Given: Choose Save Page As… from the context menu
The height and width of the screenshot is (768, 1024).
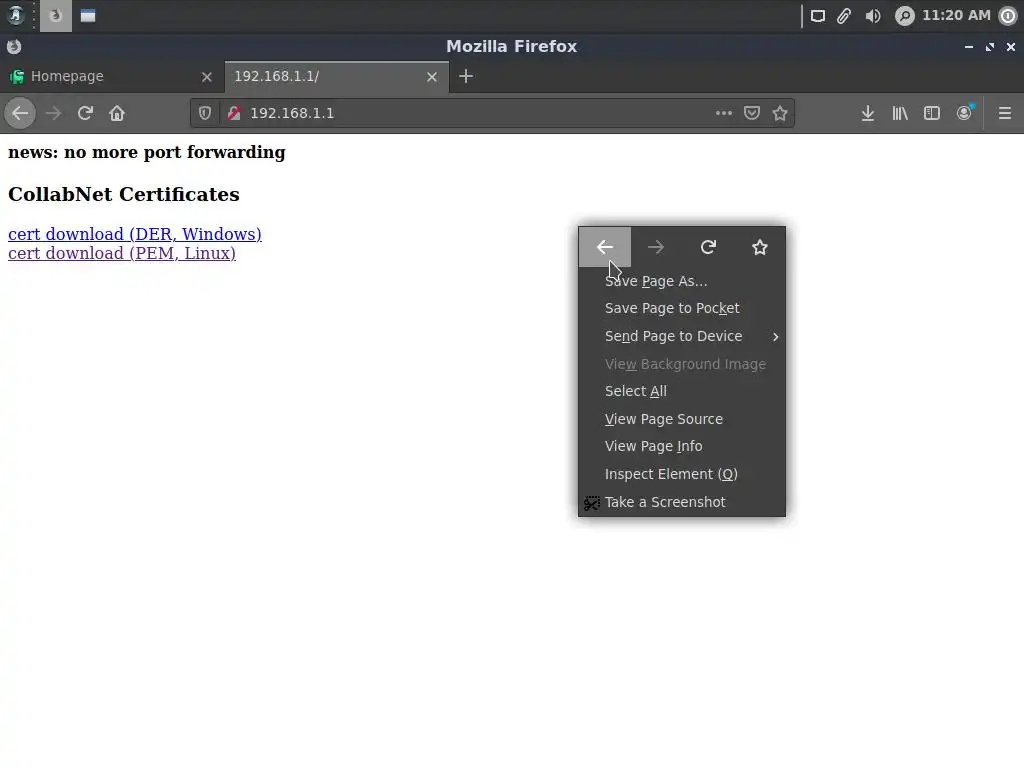Looking at the screenshot, I should click(x=682, y=281).
